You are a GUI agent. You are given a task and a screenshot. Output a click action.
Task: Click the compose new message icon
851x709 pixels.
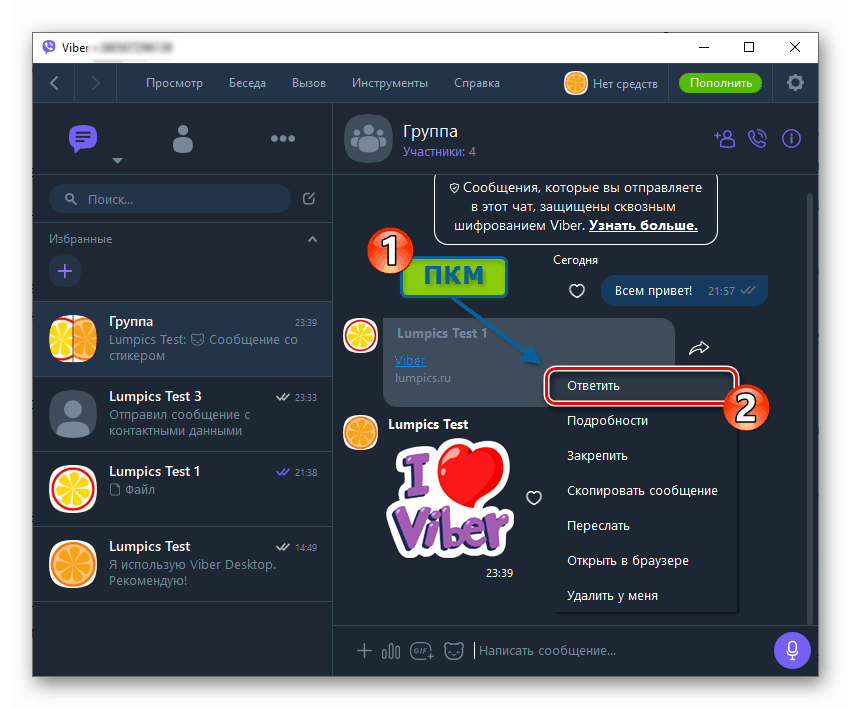tap(309, 199)
